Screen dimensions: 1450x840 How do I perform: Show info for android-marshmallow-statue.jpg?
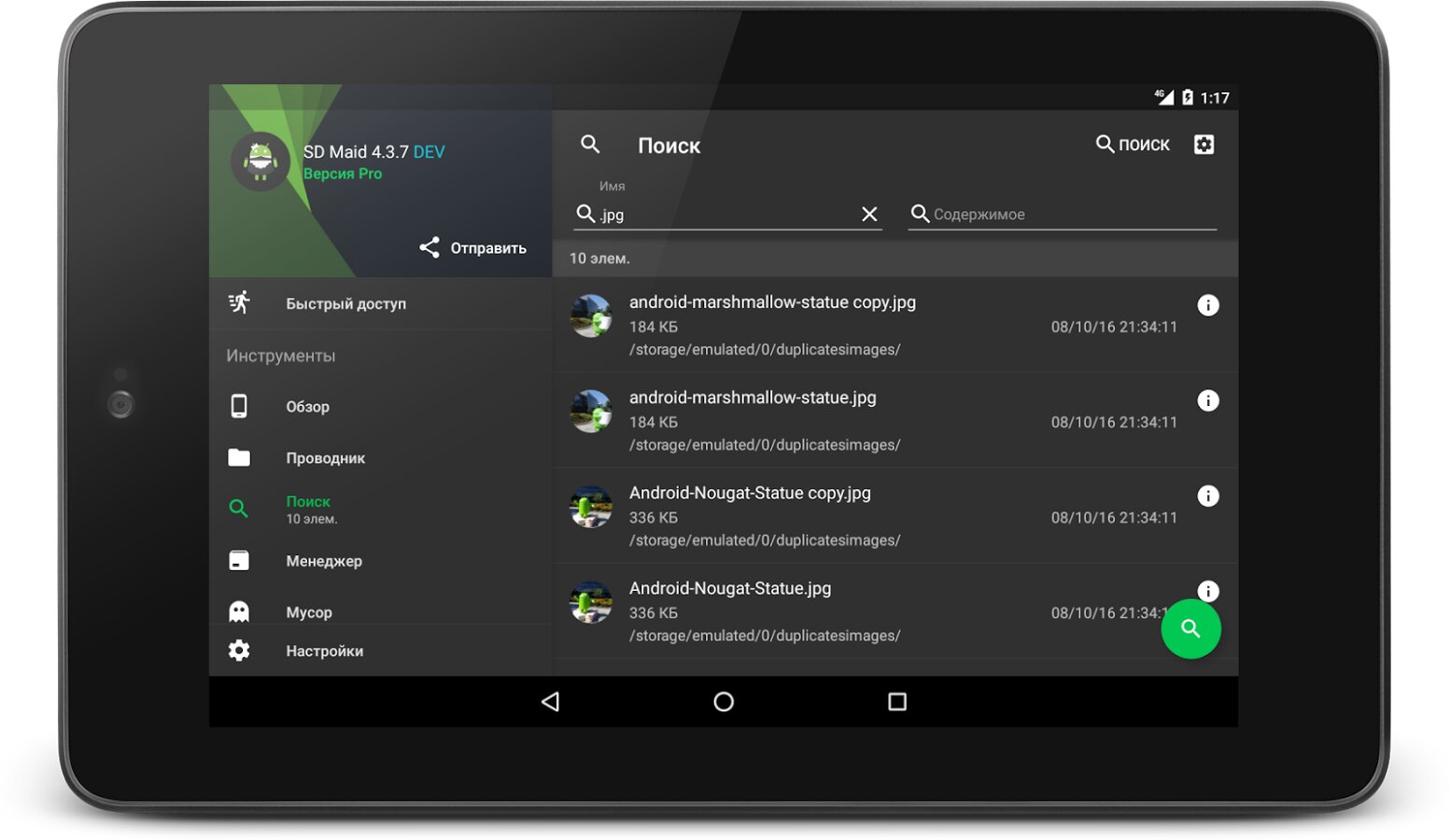pyautogui.click(x=1208, y=400)
